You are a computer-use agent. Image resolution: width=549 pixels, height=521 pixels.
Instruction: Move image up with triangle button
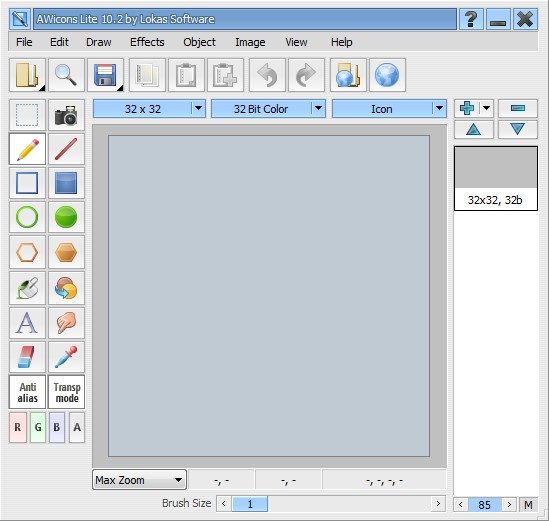point(474,130)
